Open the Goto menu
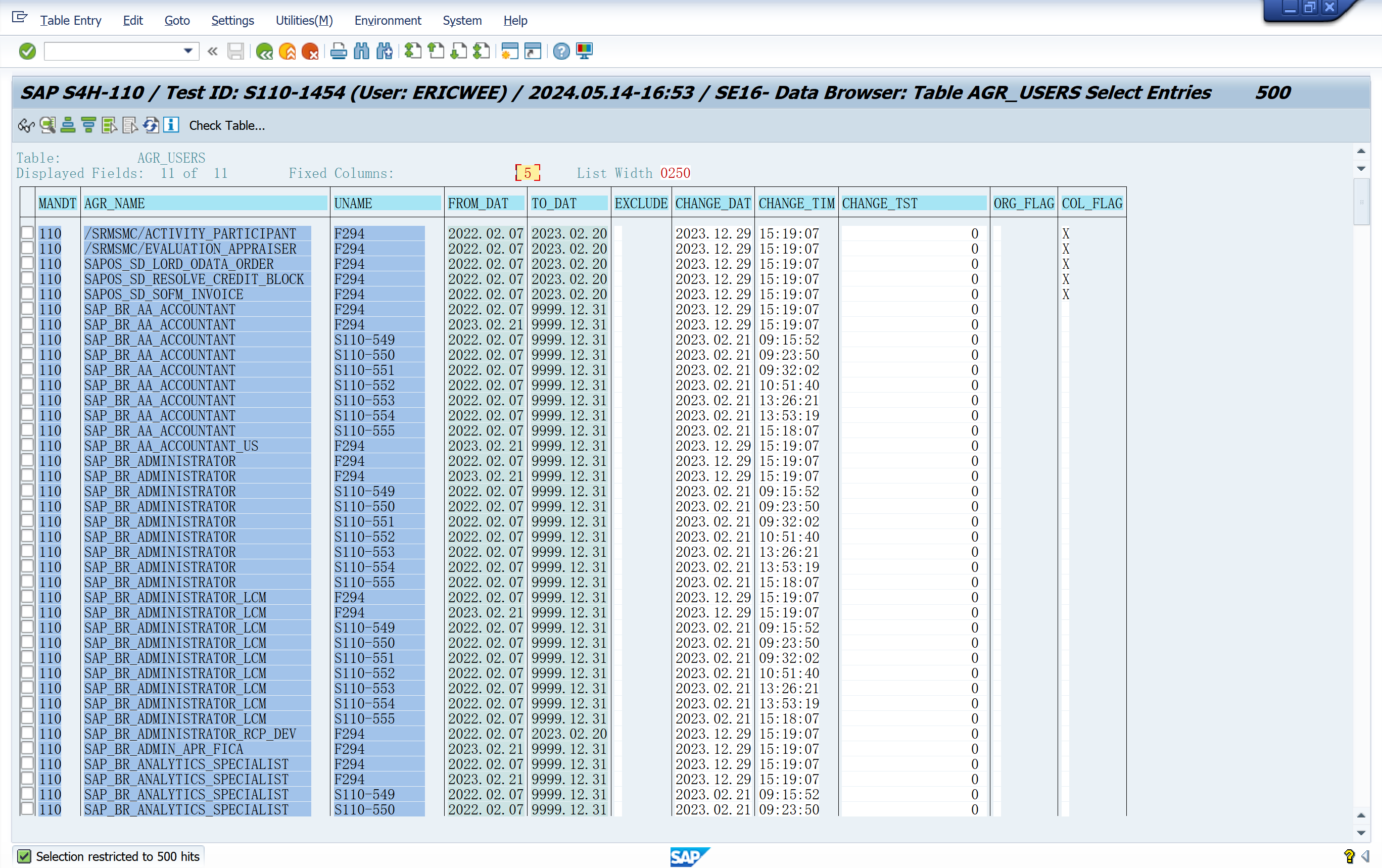The width and height of the screenshot is (1382, 868). coord(177,20)
